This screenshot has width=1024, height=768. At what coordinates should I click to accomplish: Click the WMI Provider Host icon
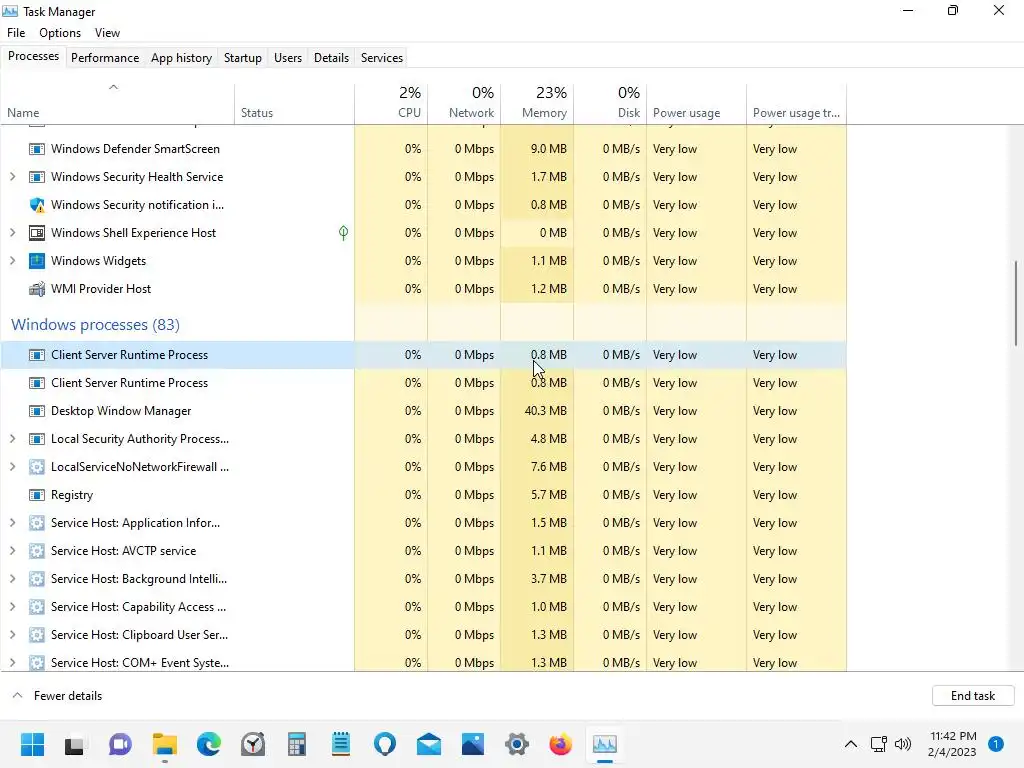(x=37, y=289)
